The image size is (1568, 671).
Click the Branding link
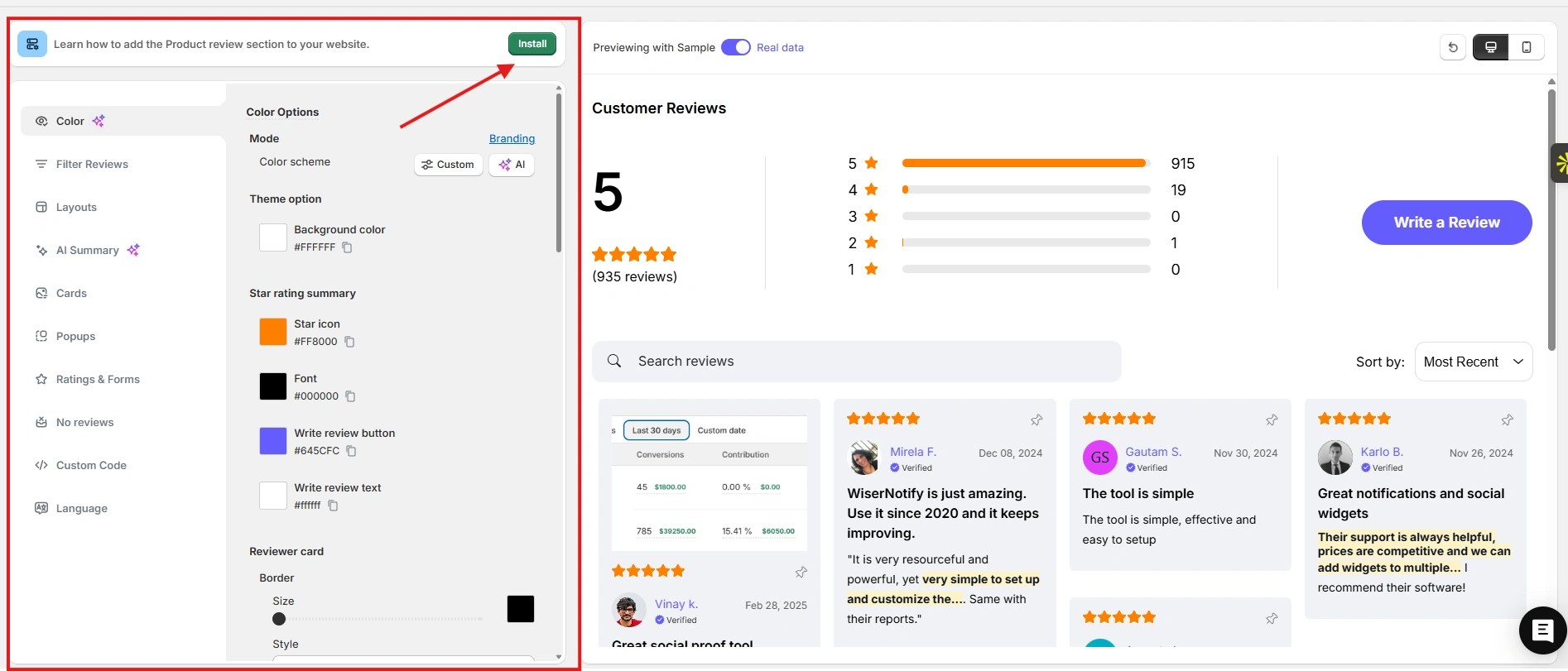tap(512, 138)
